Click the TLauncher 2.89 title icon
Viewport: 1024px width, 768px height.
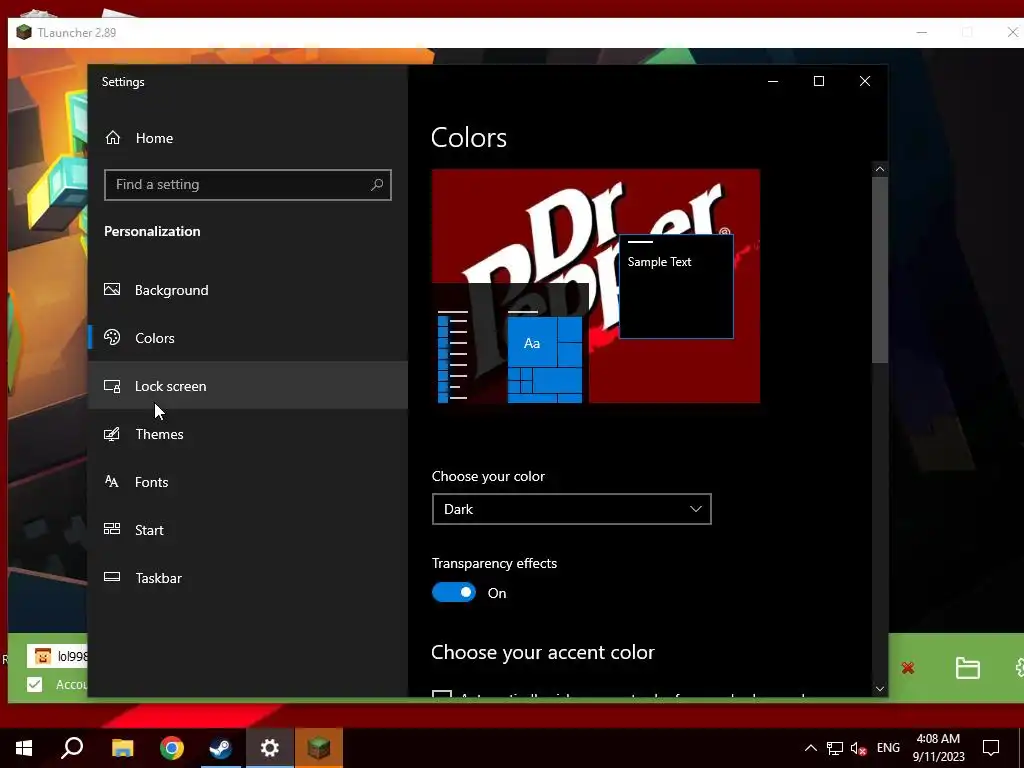pyautogui.click(x=24, y=32)
